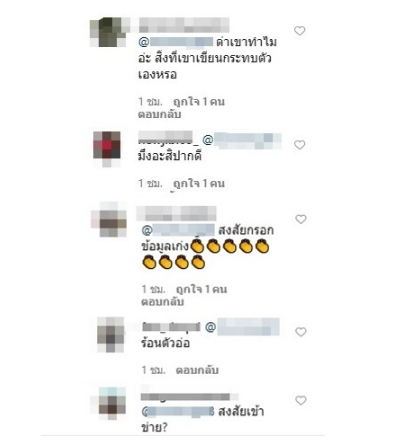Reply to the สงสัยกรอกข้อมูลเก่ง comment

162,302
